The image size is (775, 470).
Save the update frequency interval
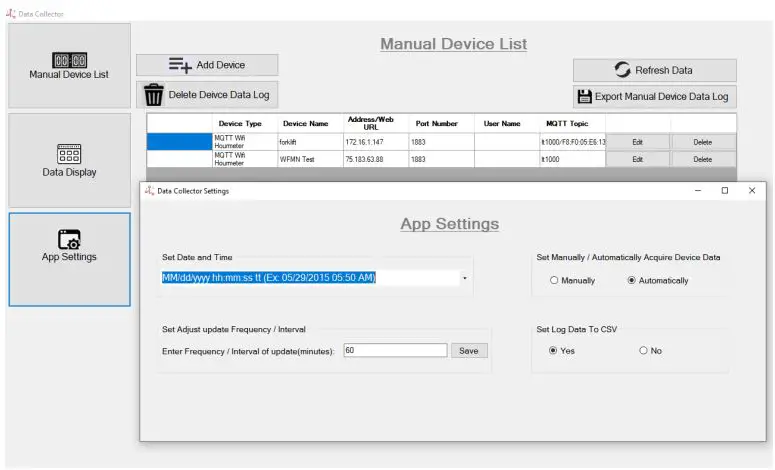pyautogui.click(x=469, y=350)
